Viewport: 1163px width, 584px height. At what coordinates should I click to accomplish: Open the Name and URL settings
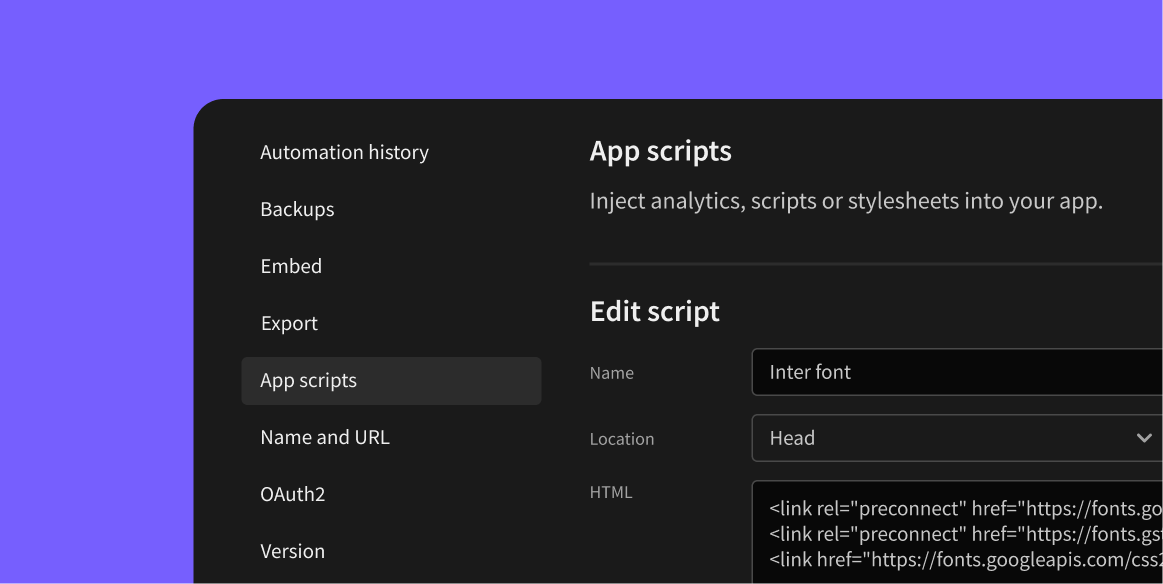[x=324, y=437]
